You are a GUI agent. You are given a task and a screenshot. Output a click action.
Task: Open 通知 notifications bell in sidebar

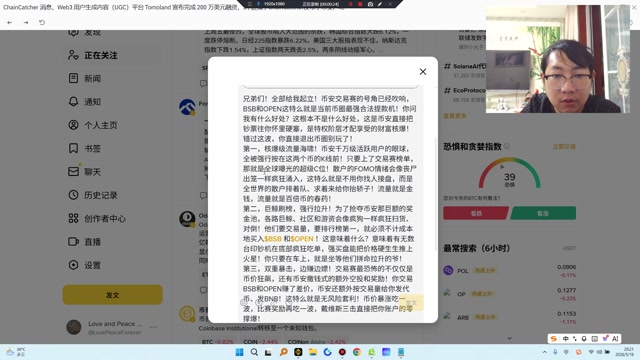tap(73, 102)
